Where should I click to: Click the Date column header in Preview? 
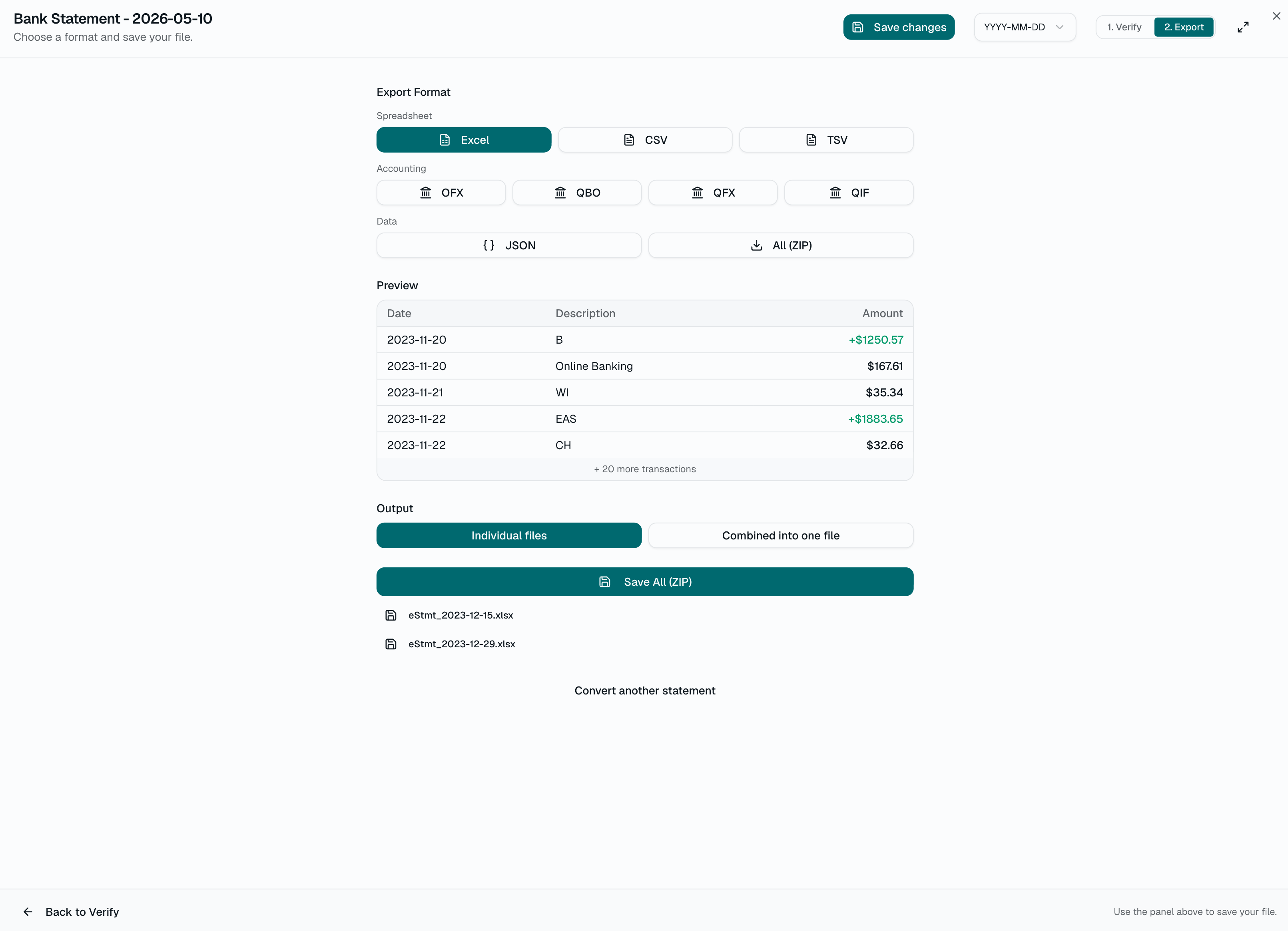point(399,313)
